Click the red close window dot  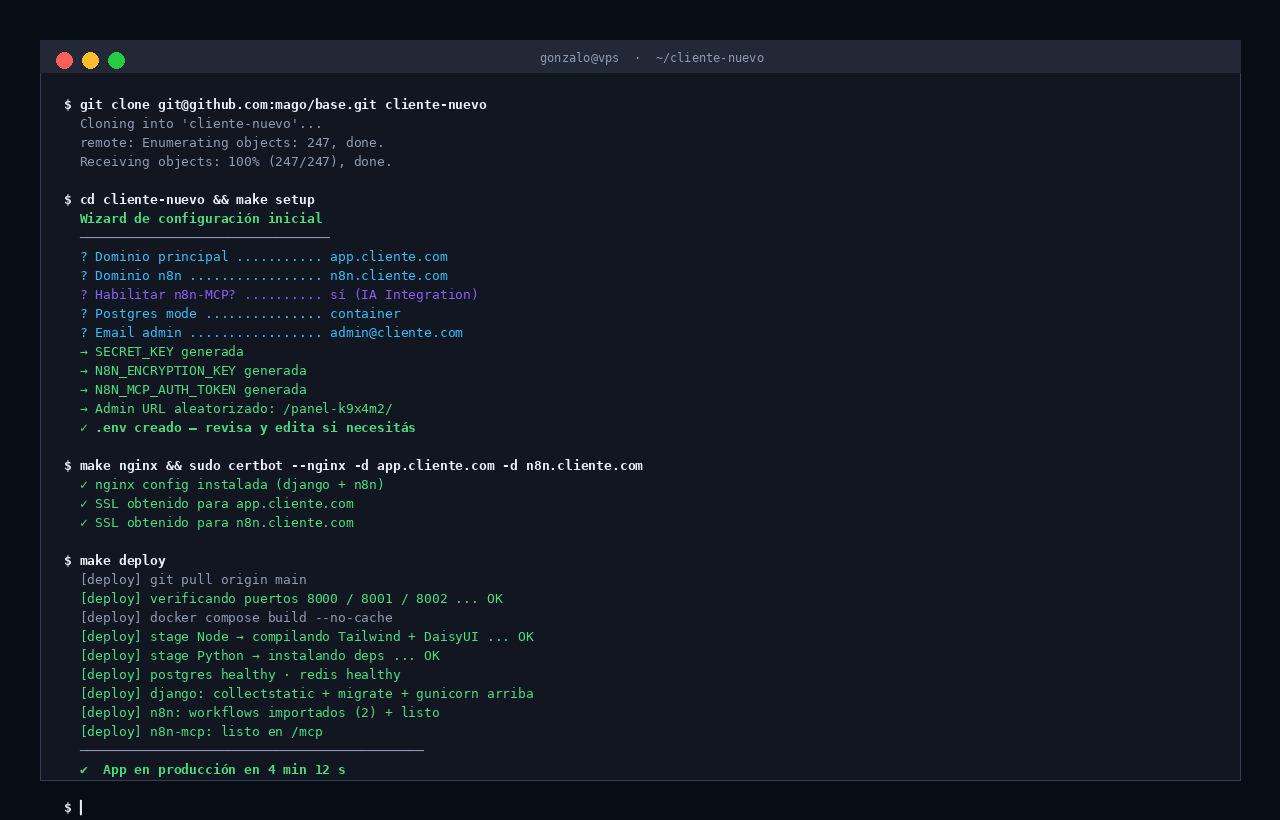[x=65, y=60]
